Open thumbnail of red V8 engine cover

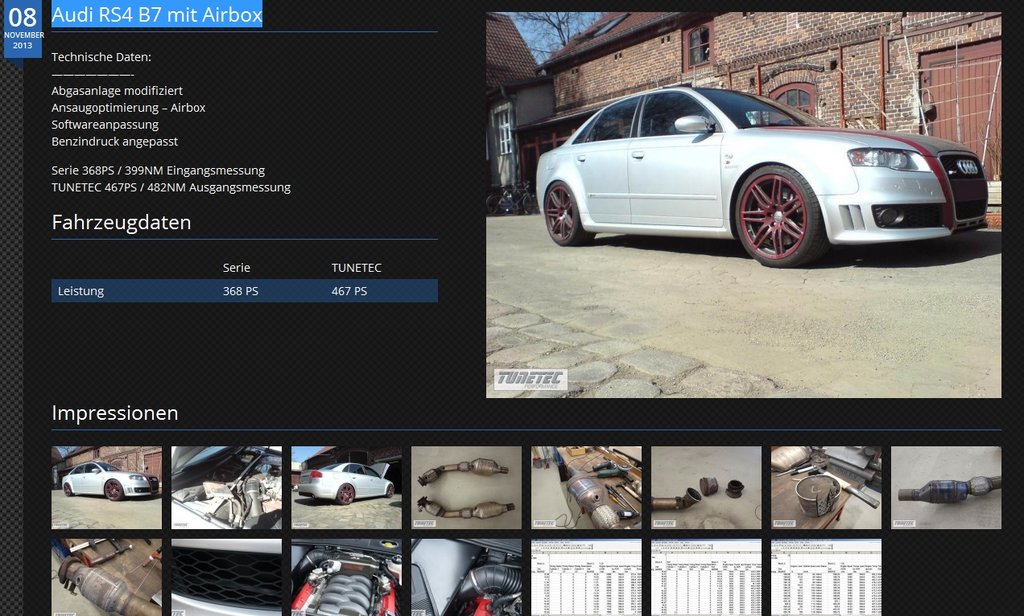click(346, 577)
